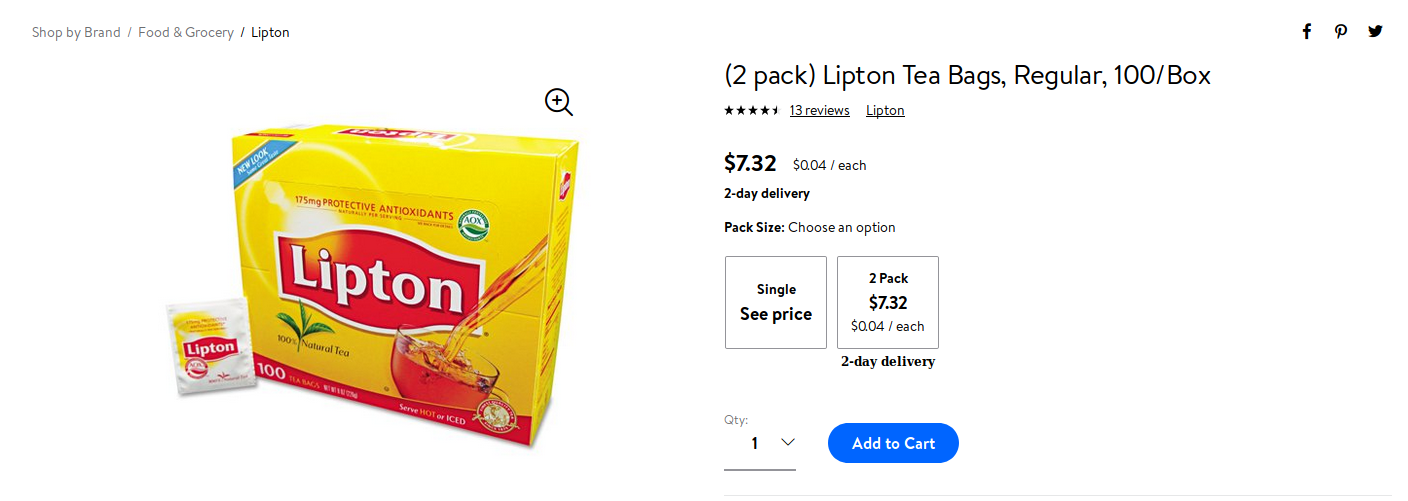1408x501 pixels.
Task: Click the chevron arrow beside quantity 1
Action: (x=787, y=442)
